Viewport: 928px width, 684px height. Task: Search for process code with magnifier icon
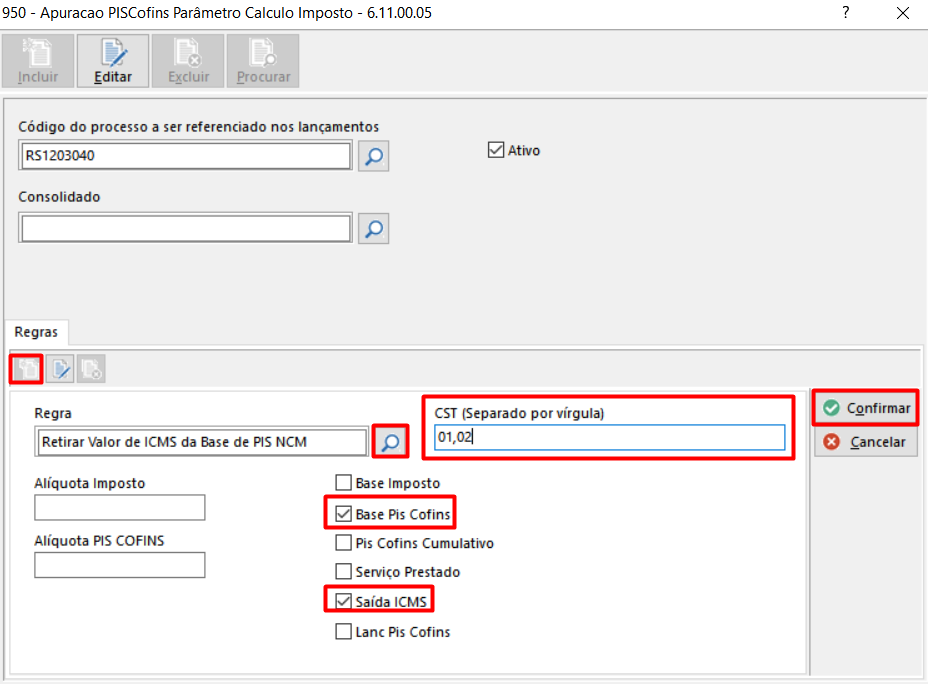click(373, 156)
